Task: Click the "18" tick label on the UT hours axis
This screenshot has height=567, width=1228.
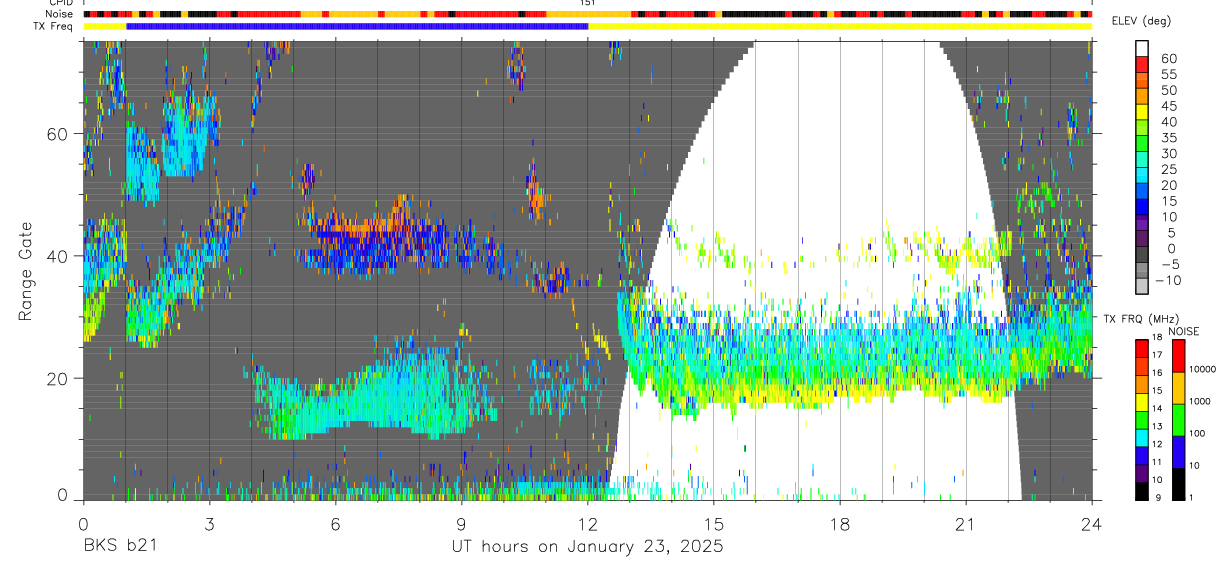Action: 840,524
